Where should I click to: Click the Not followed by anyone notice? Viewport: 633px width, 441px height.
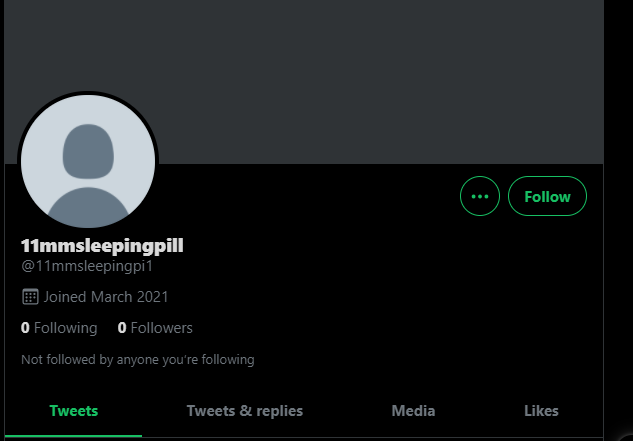pos(138,359)
